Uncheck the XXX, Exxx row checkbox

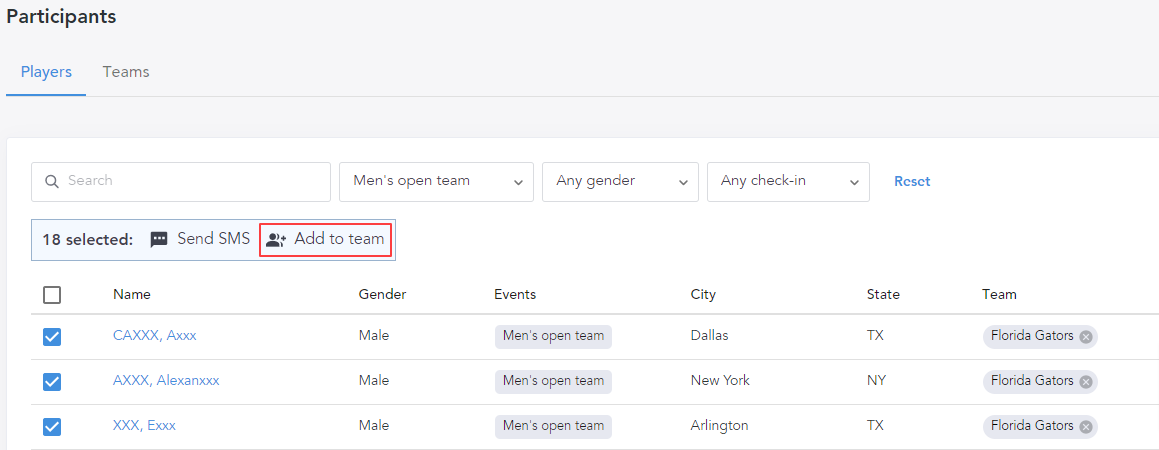(x=53, y=427)
